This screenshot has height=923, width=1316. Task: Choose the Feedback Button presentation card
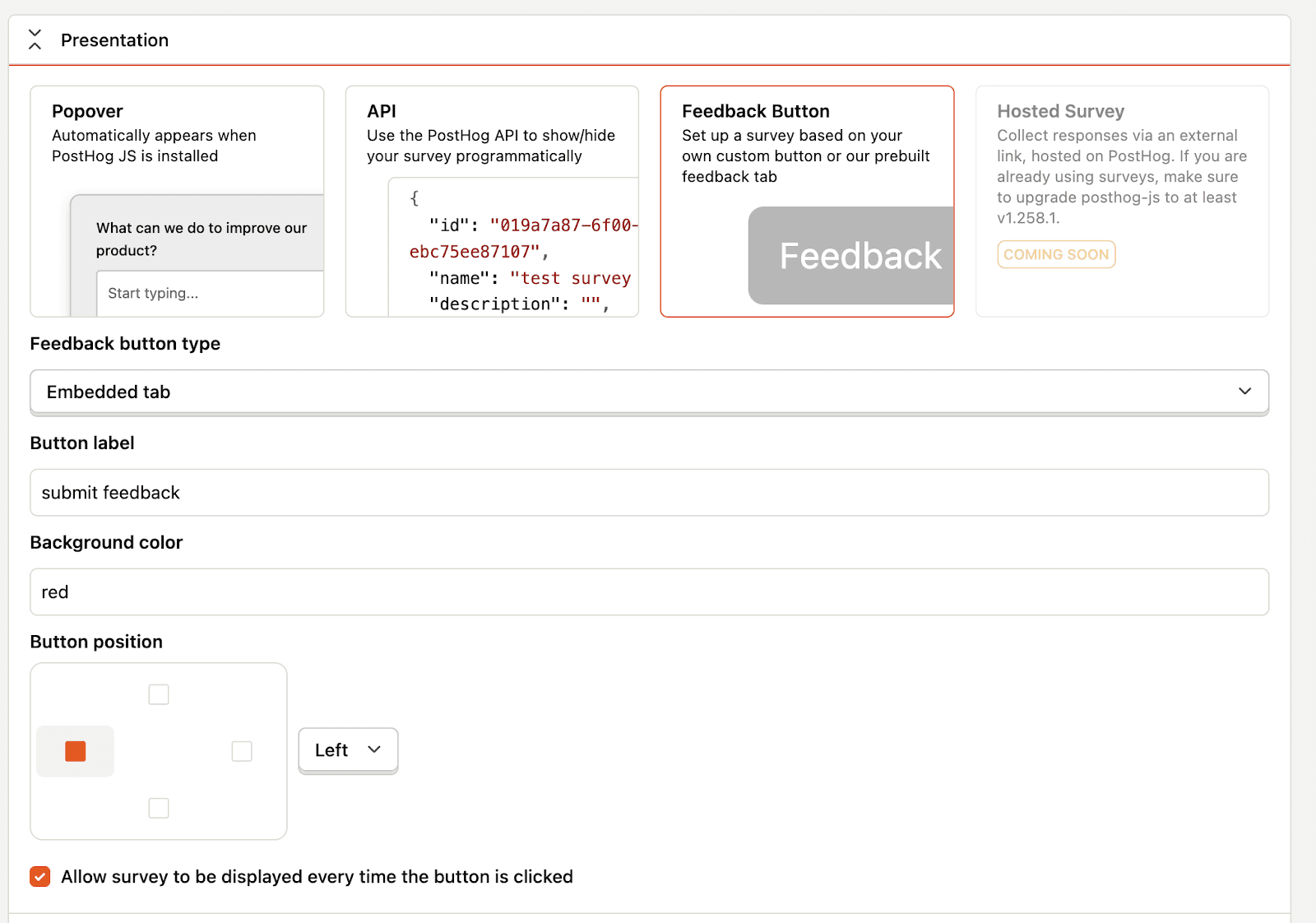tap(807, 202)
